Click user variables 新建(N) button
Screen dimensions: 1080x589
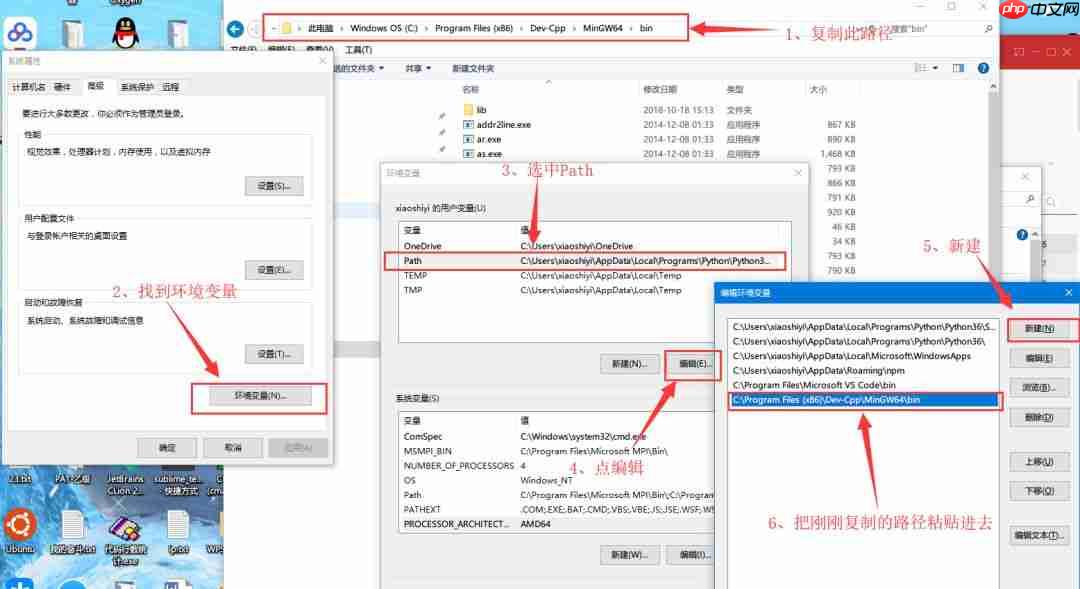630,364
